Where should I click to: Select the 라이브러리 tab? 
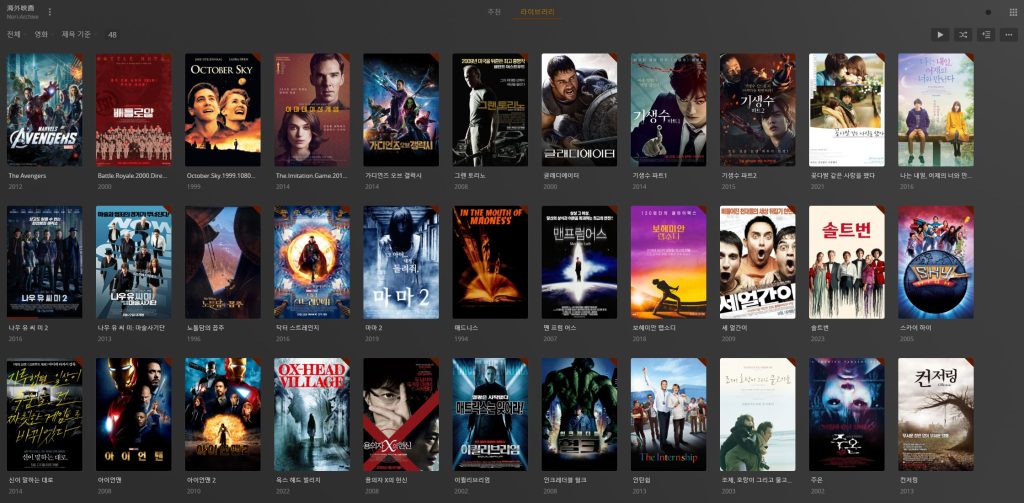tap(538, 12)
